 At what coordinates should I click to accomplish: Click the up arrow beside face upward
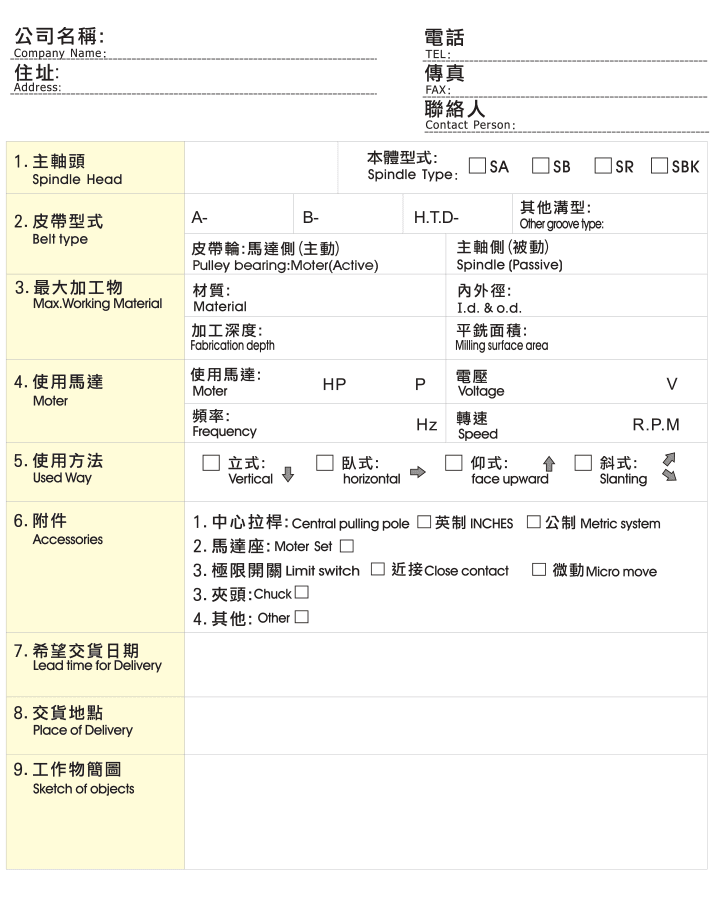pos(549,464)
